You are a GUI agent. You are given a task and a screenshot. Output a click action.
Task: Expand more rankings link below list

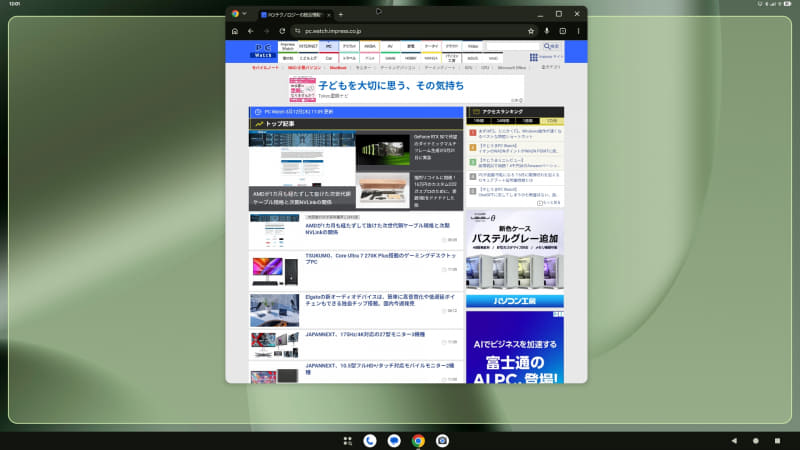tap(548, 203)
